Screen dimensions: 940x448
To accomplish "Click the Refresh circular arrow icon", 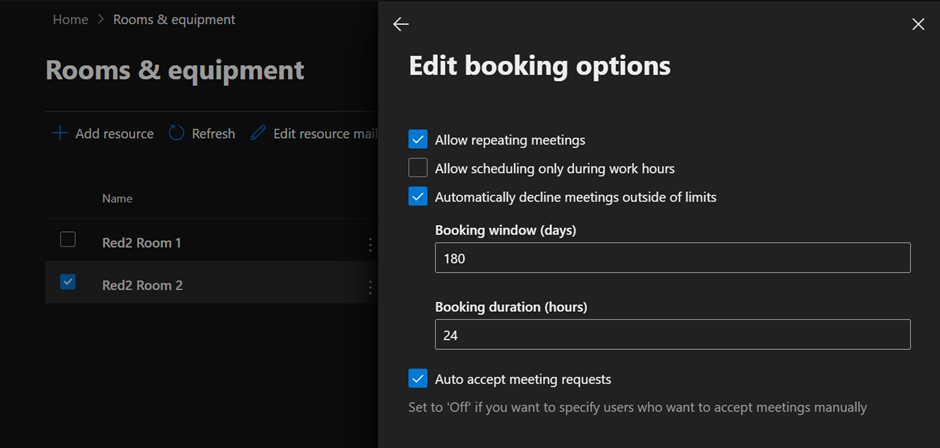I will tap(176, 133).
